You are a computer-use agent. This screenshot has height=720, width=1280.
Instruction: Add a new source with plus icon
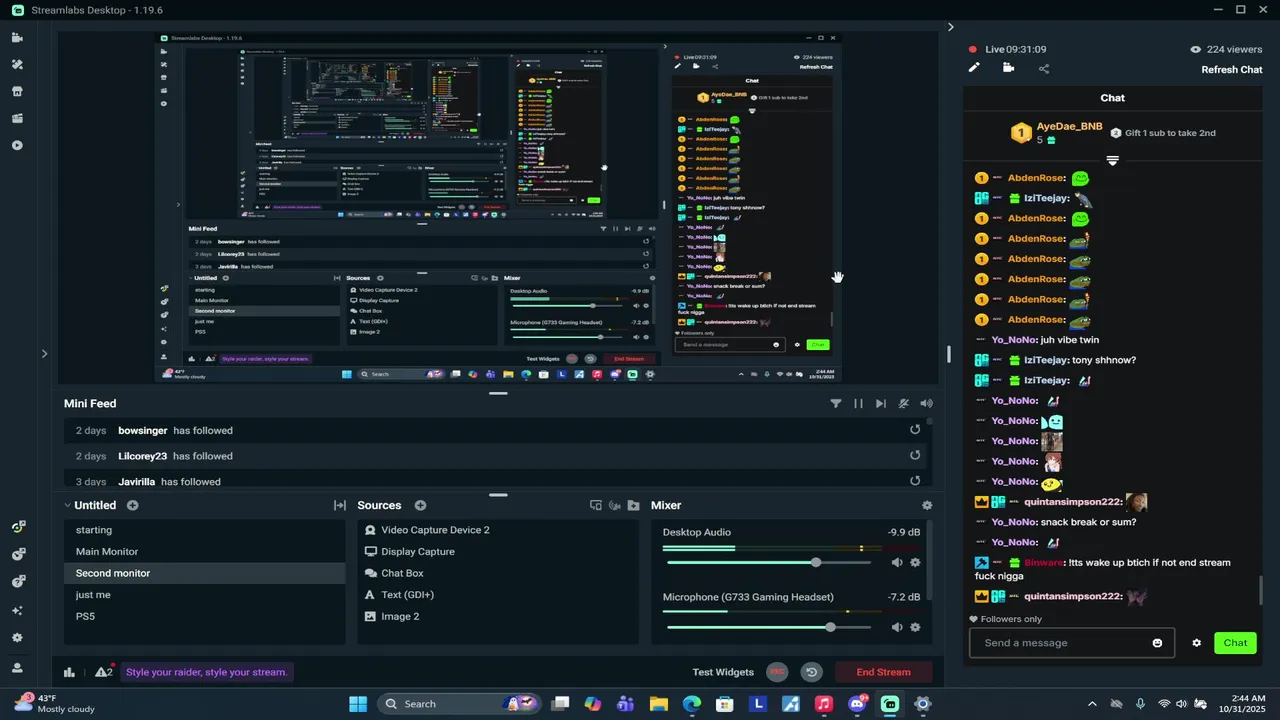(x=420, y=506)
